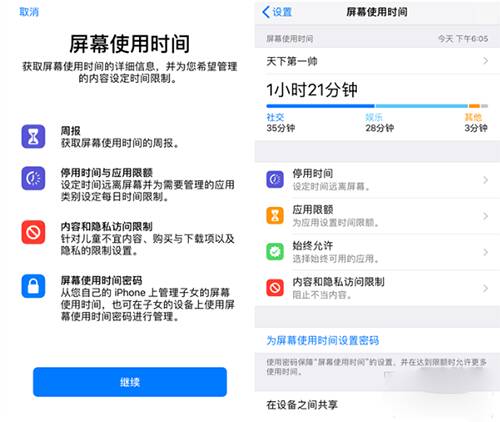Screen dimensions: 500x422
Task: Open the 在设备之间共享 row
Action: tap(377, 405)
